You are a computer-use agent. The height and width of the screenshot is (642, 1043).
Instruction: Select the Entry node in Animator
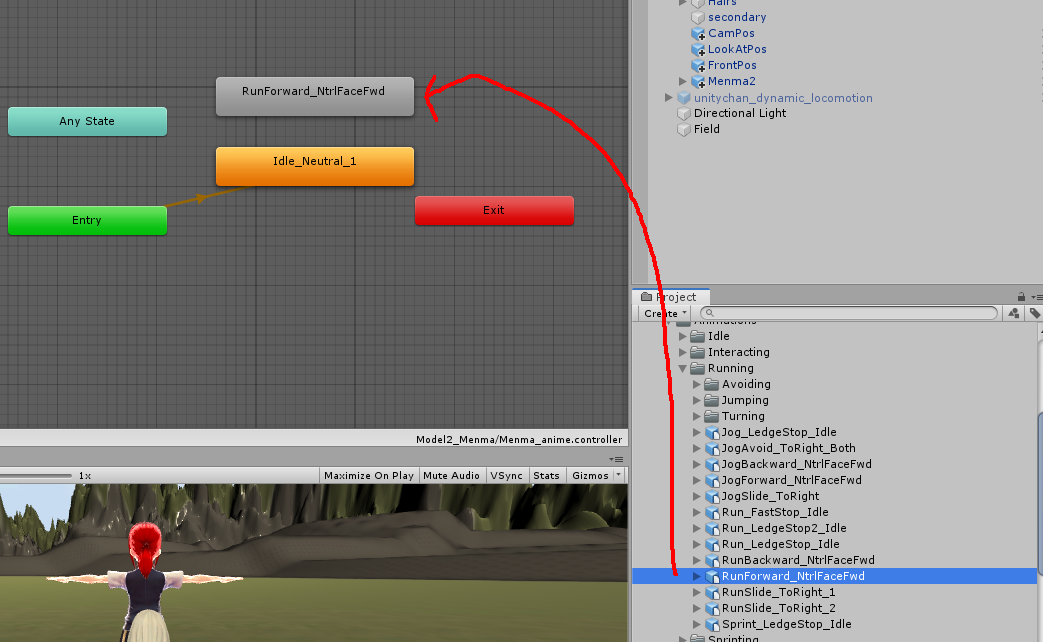click(87, 220)
